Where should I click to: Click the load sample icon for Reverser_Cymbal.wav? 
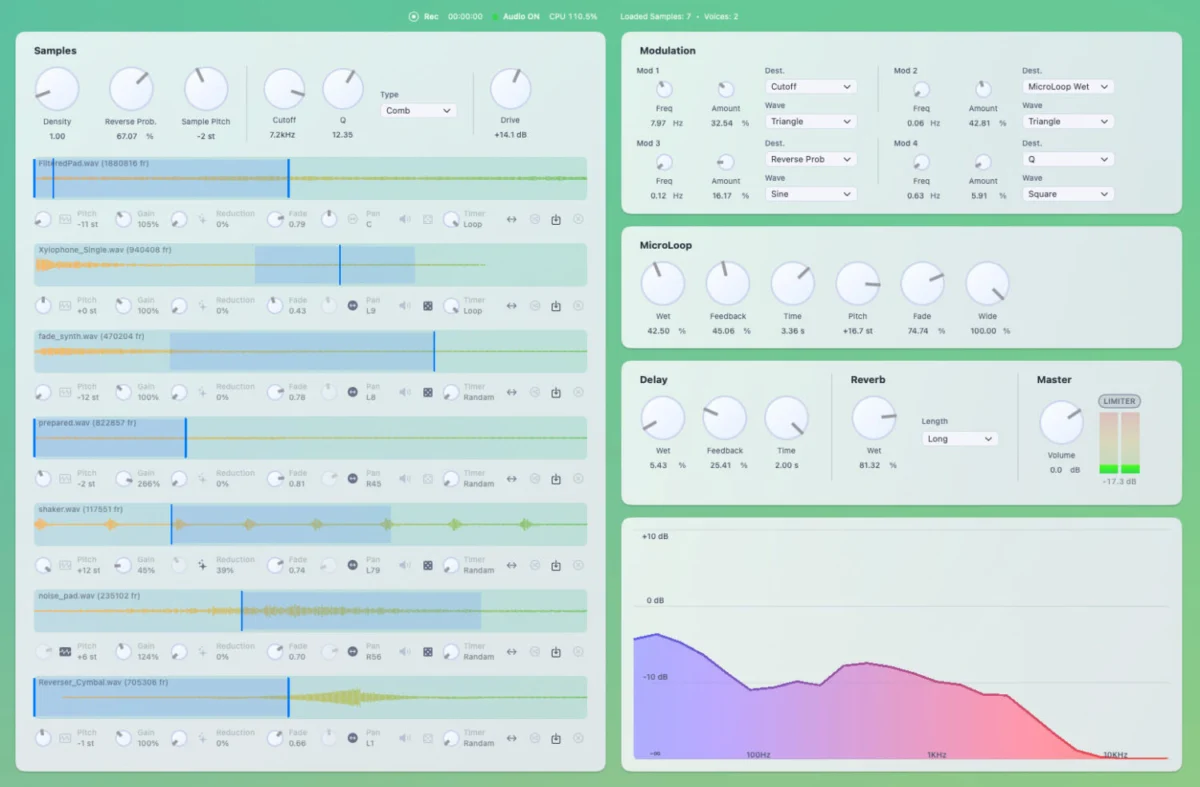[556, 738]
